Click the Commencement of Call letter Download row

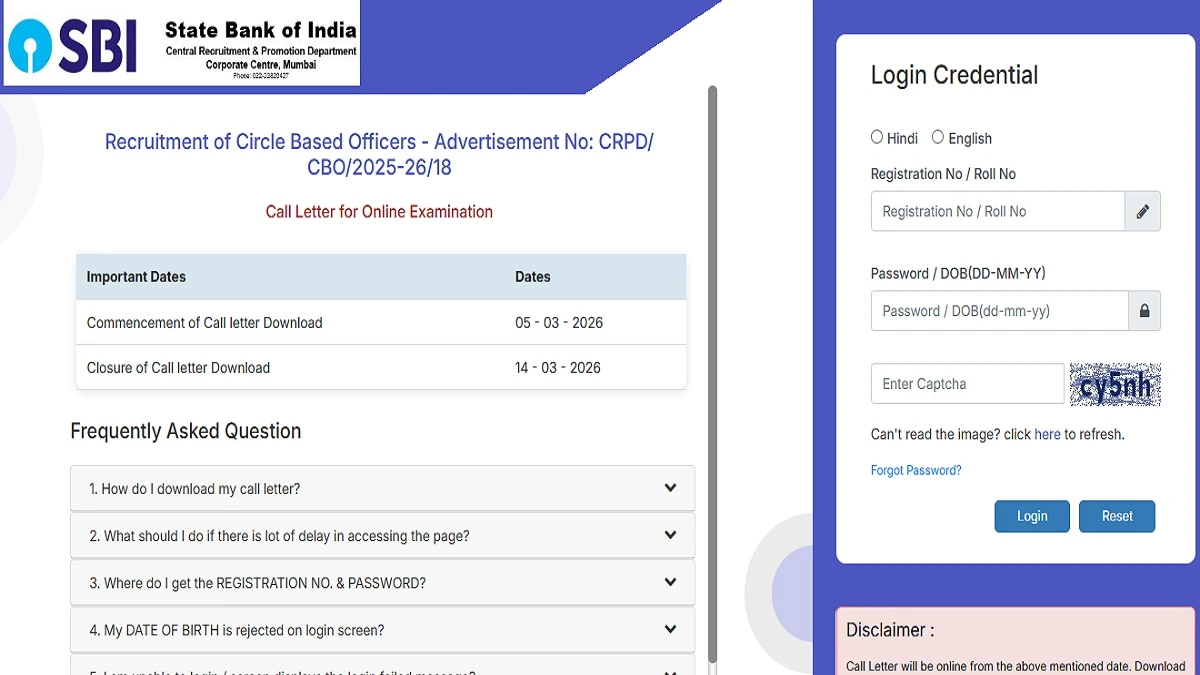(380, 322)
